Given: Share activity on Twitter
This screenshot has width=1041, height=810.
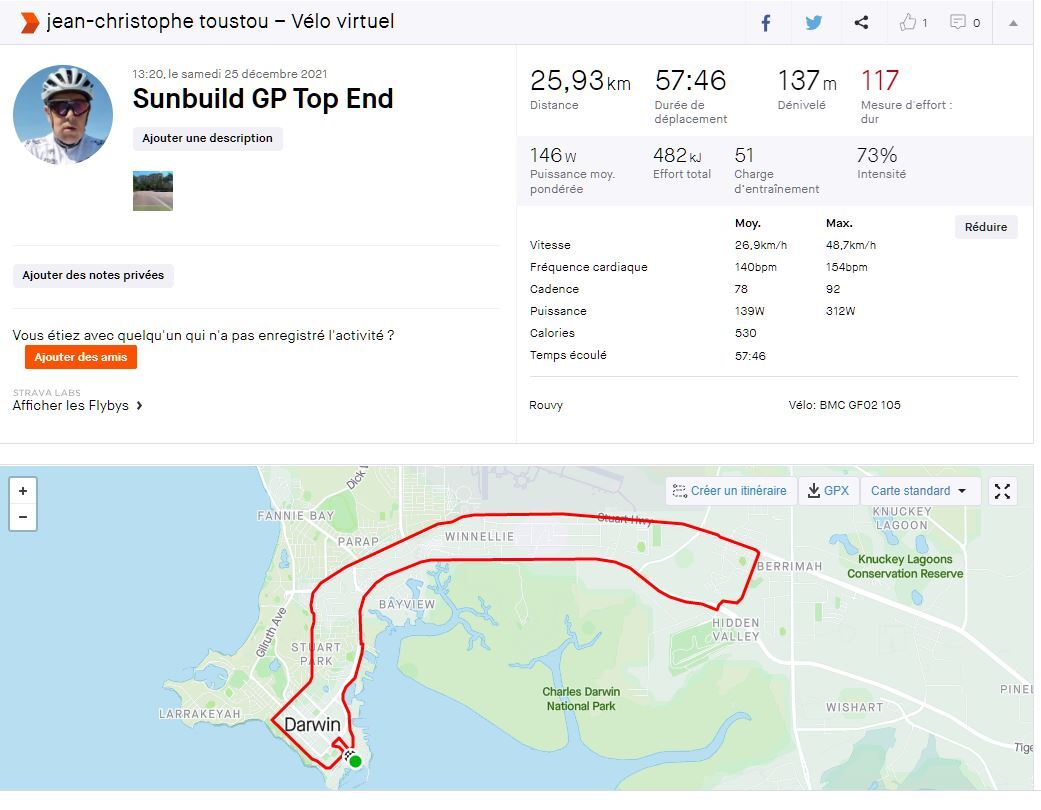Looking at the screenshot, I should coord(814,23).
